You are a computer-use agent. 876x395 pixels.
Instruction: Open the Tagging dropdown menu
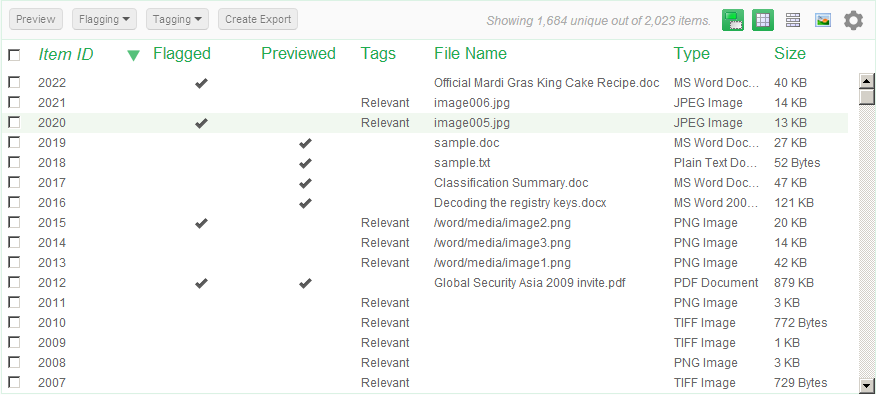point(177,19)
